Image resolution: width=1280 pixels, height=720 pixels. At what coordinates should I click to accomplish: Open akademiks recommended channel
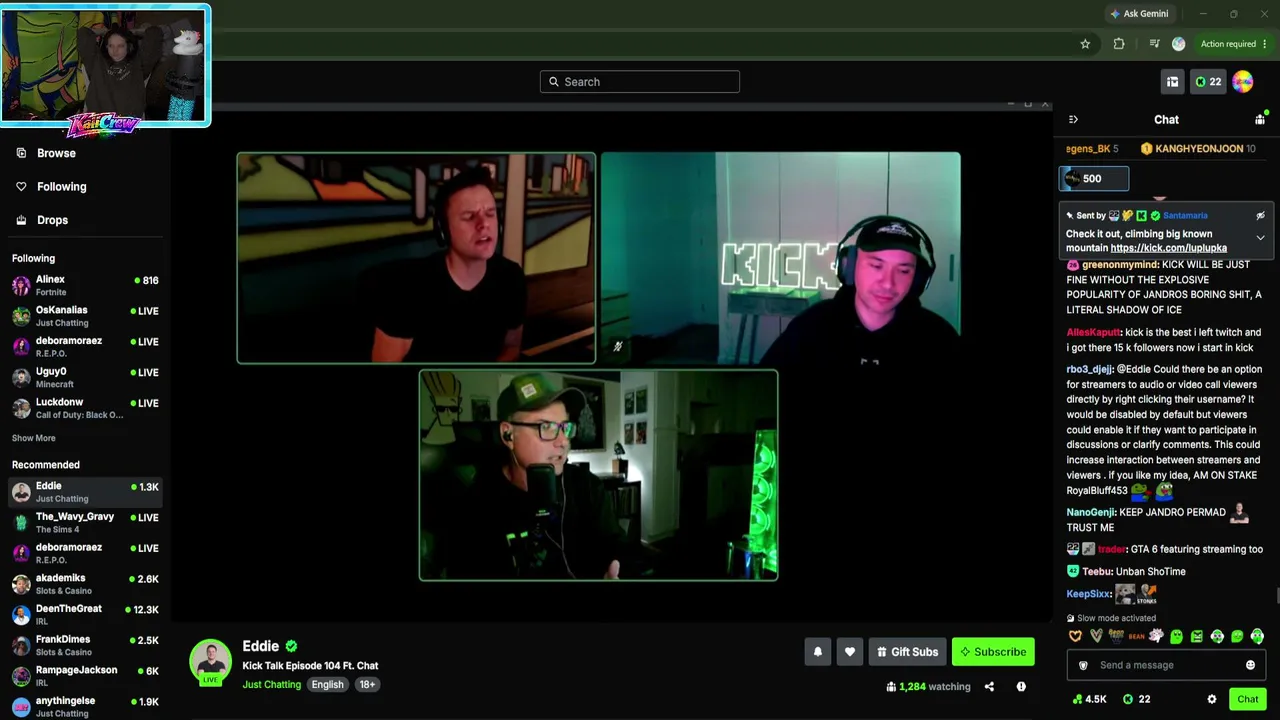pos(84,584)
